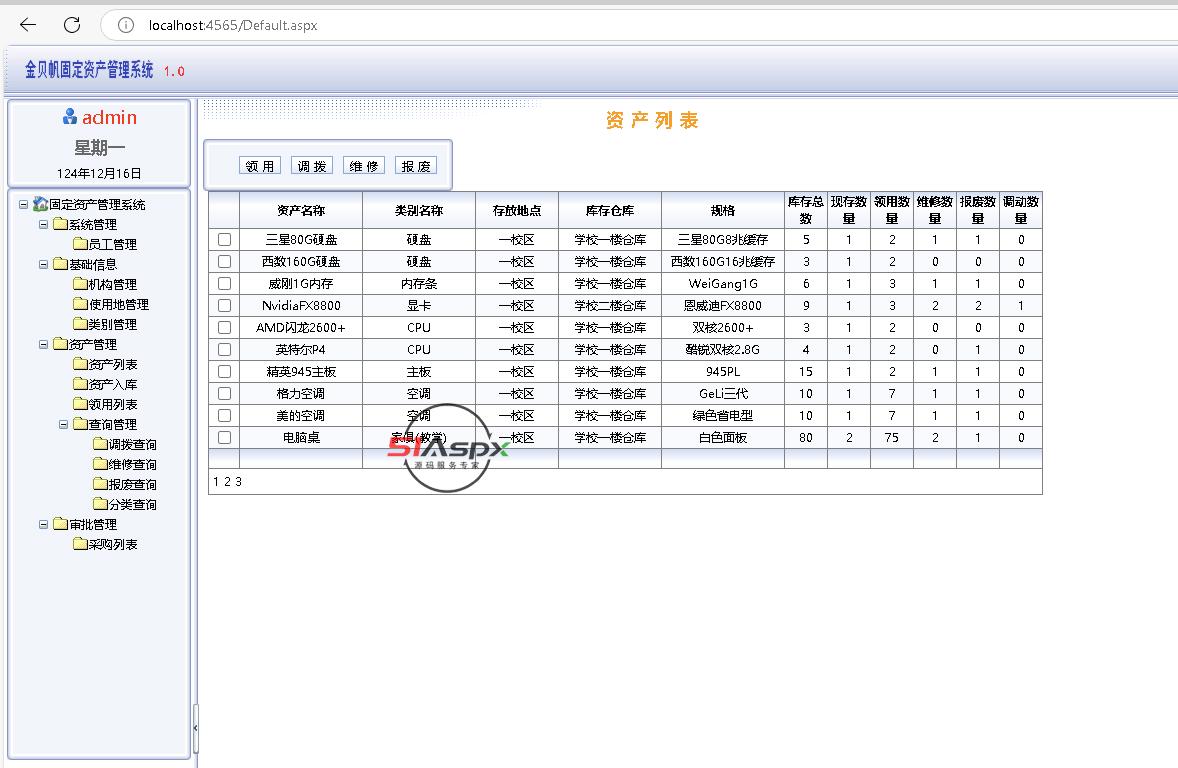Collapse the sidebar with the splitter arrow
The image size is (1178, 768).
pyautogui.click(x=195, y=728)
